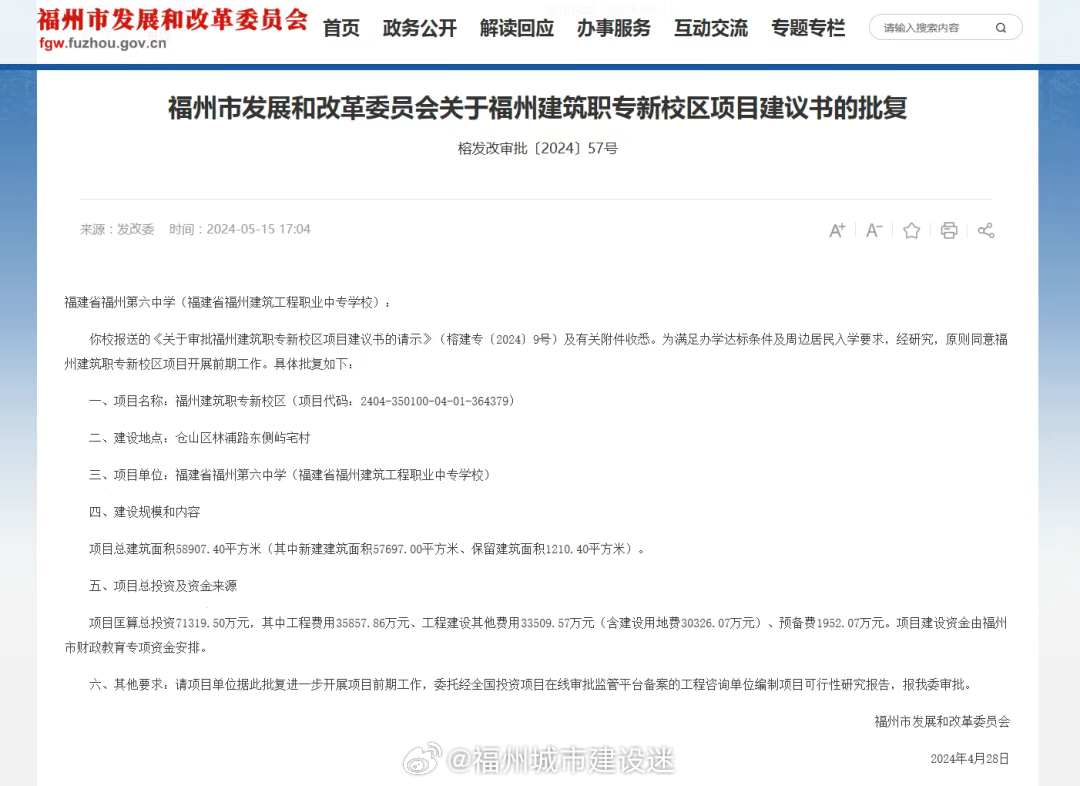Click the heading 五、项目总投资及资金来源

click(163, 586)
